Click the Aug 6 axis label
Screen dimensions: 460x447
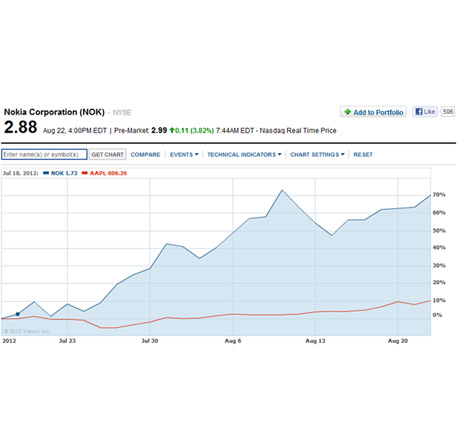pos(233,341)
